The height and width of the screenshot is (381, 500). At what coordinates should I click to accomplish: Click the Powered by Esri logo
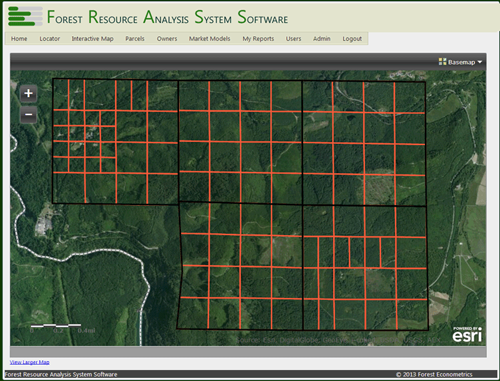(467, 334)
